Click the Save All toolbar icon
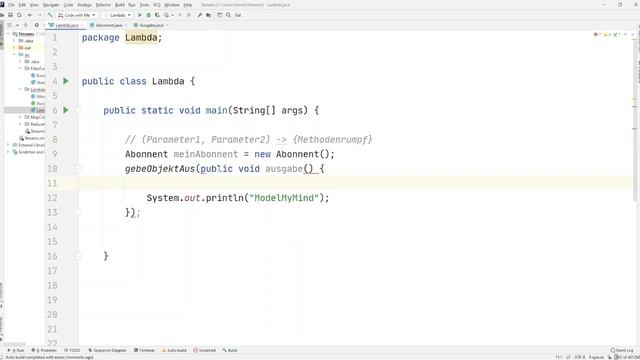This screenshot has width=640, height=360. pyautogui.click(x=10, y=15)
